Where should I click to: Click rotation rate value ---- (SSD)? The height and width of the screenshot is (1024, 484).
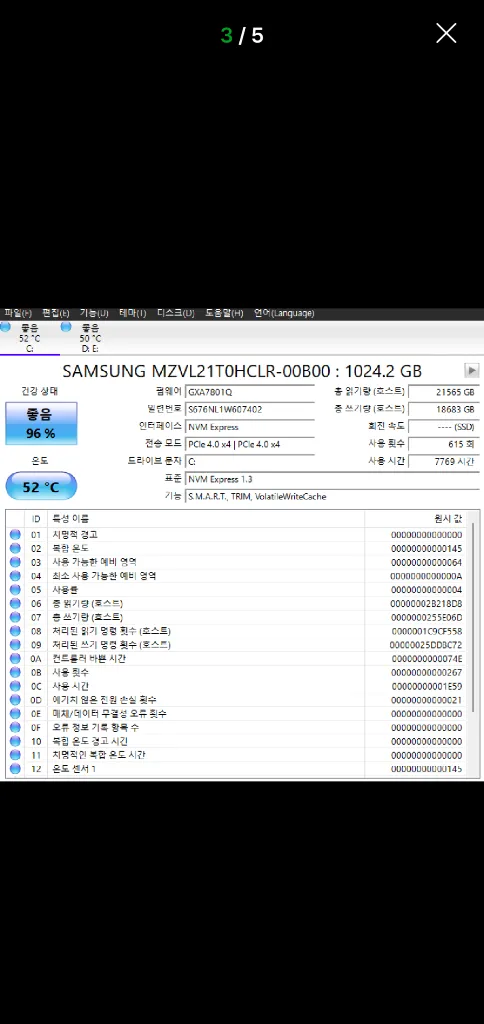coord(444,427)
